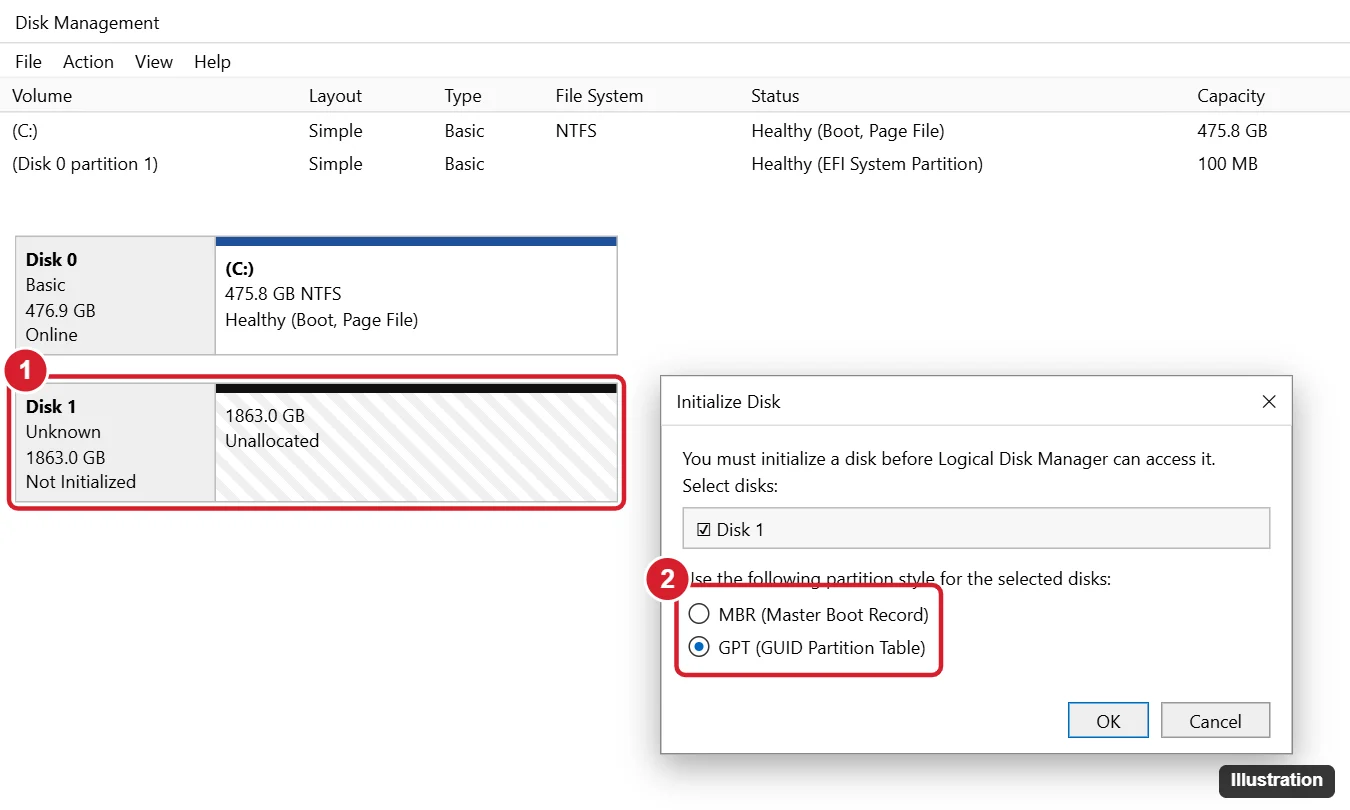
Task: Select "(C:)" in the volume list
Action: pos(25,131)
